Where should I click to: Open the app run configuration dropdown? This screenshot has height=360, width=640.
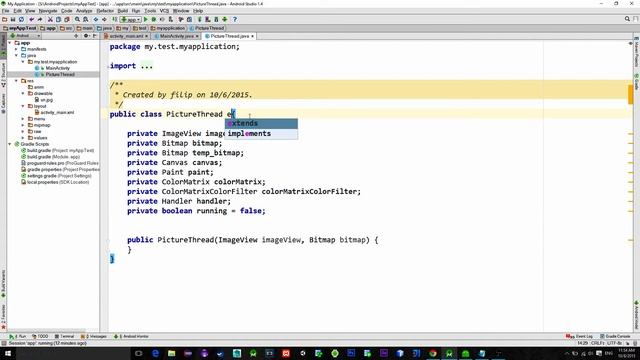click(131, 19)
